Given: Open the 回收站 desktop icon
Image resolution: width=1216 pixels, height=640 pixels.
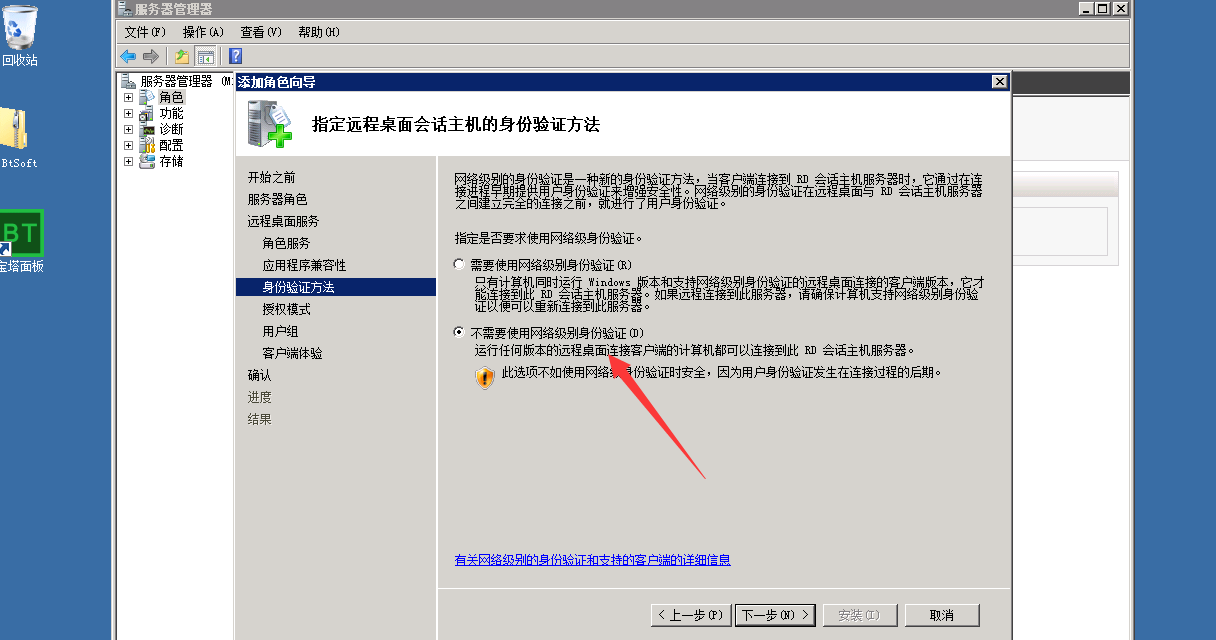Looking at the screenshot, I should pos(20,36).
